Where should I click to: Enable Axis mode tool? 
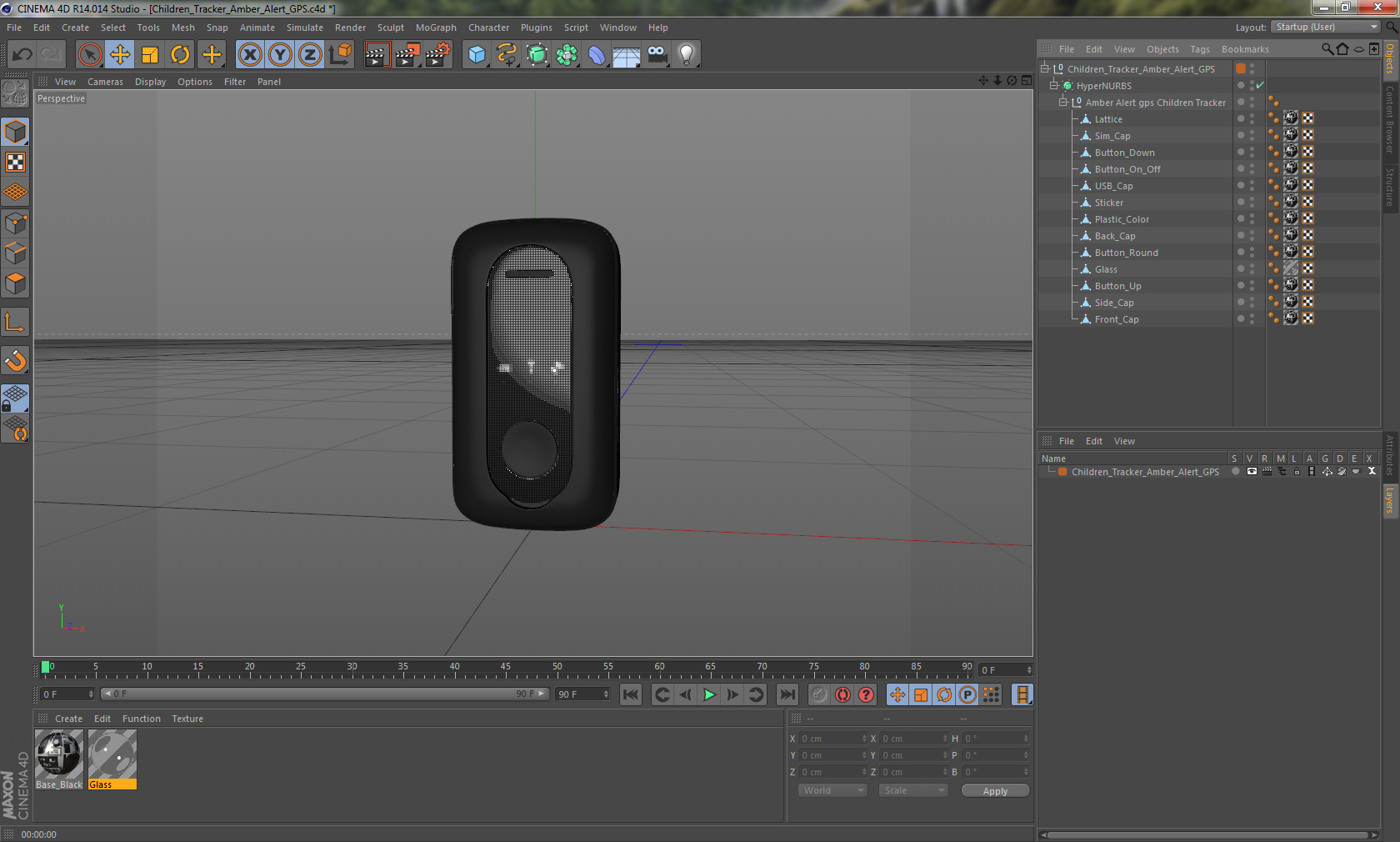point(16,322)
